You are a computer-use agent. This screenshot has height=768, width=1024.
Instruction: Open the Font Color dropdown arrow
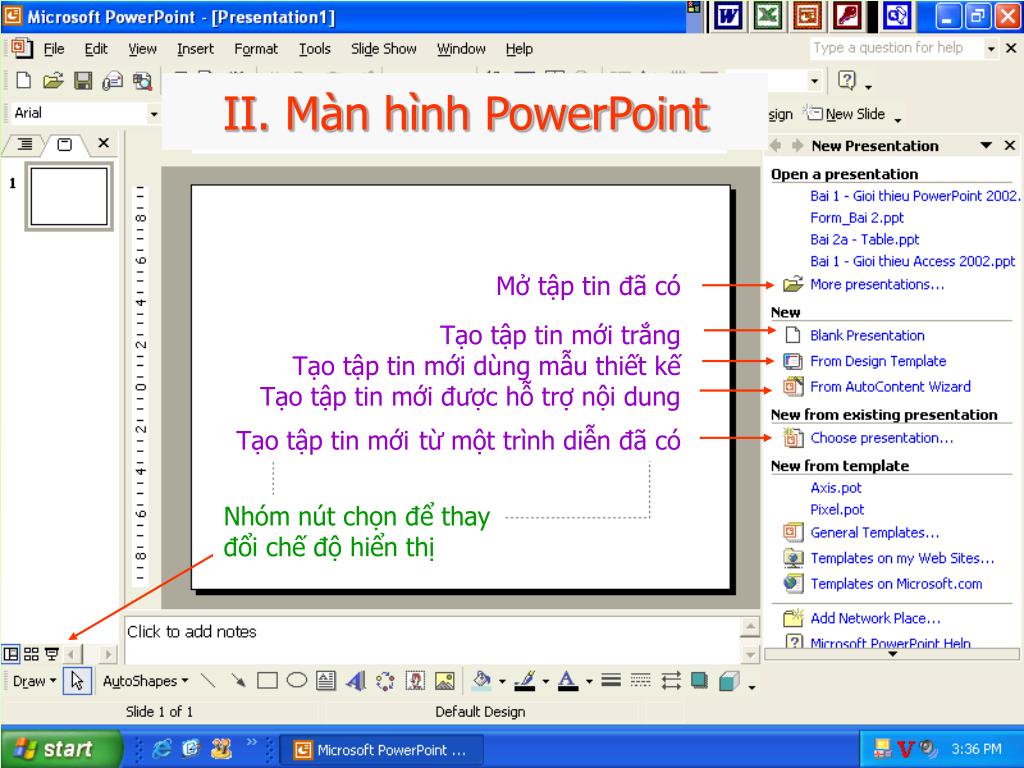(588, 682)
